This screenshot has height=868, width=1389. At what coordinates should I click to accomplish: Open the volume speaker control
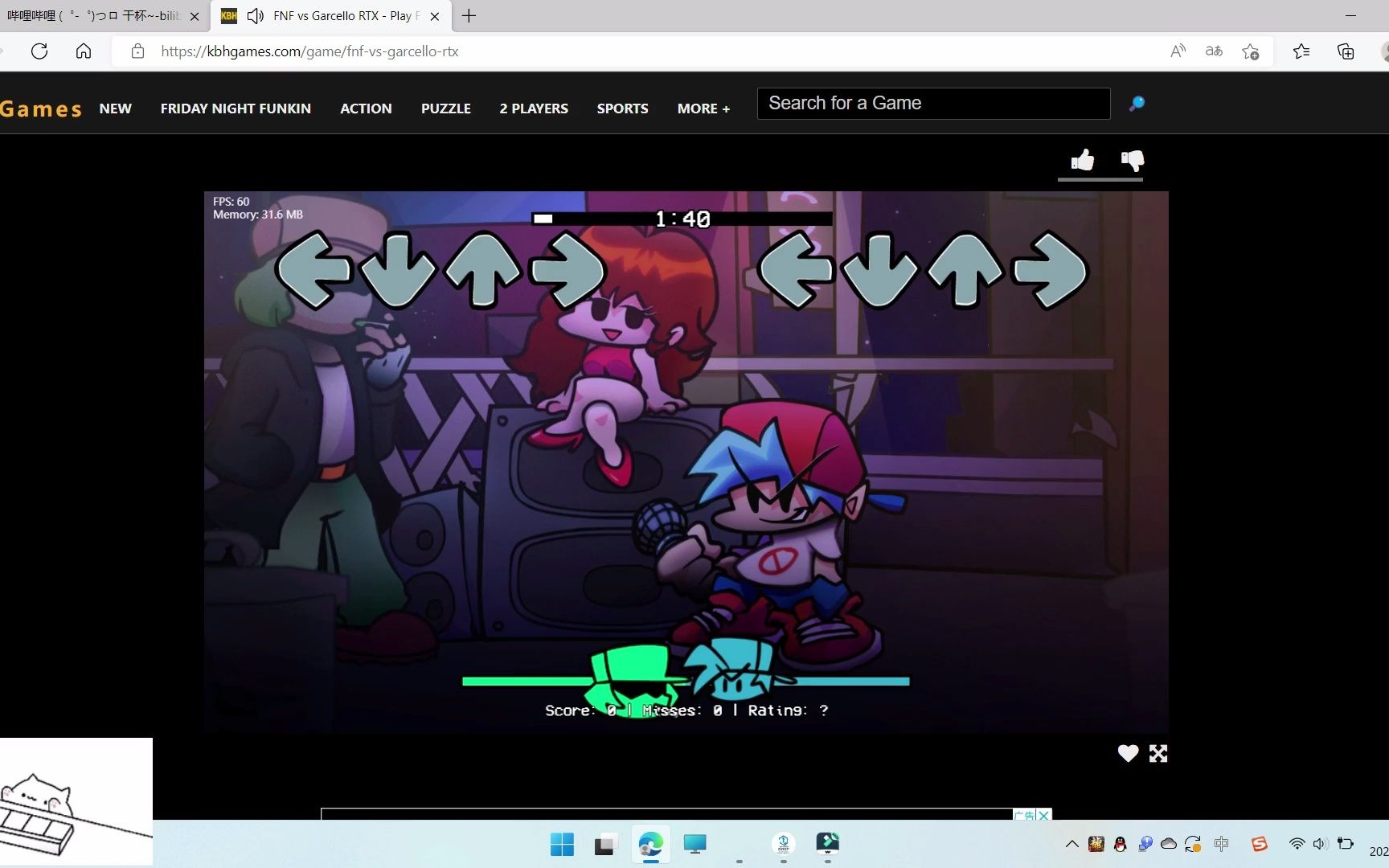1320,844
